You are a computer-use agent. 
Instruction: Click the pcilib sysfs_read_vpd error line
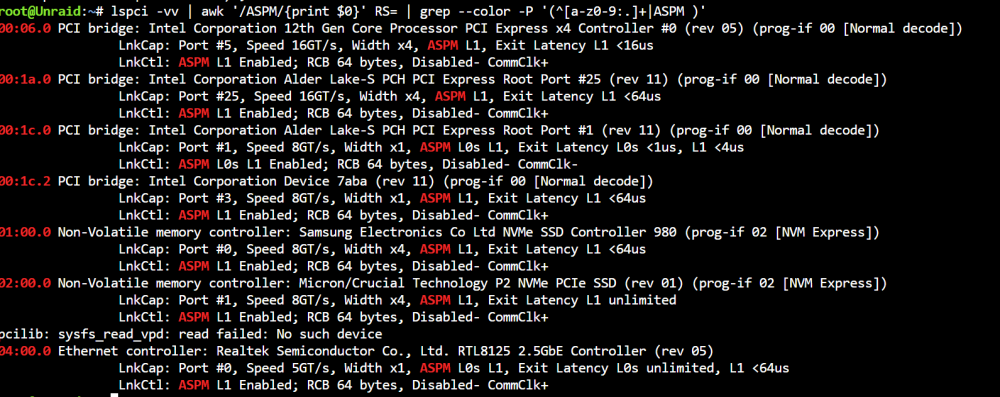(191, 334)
